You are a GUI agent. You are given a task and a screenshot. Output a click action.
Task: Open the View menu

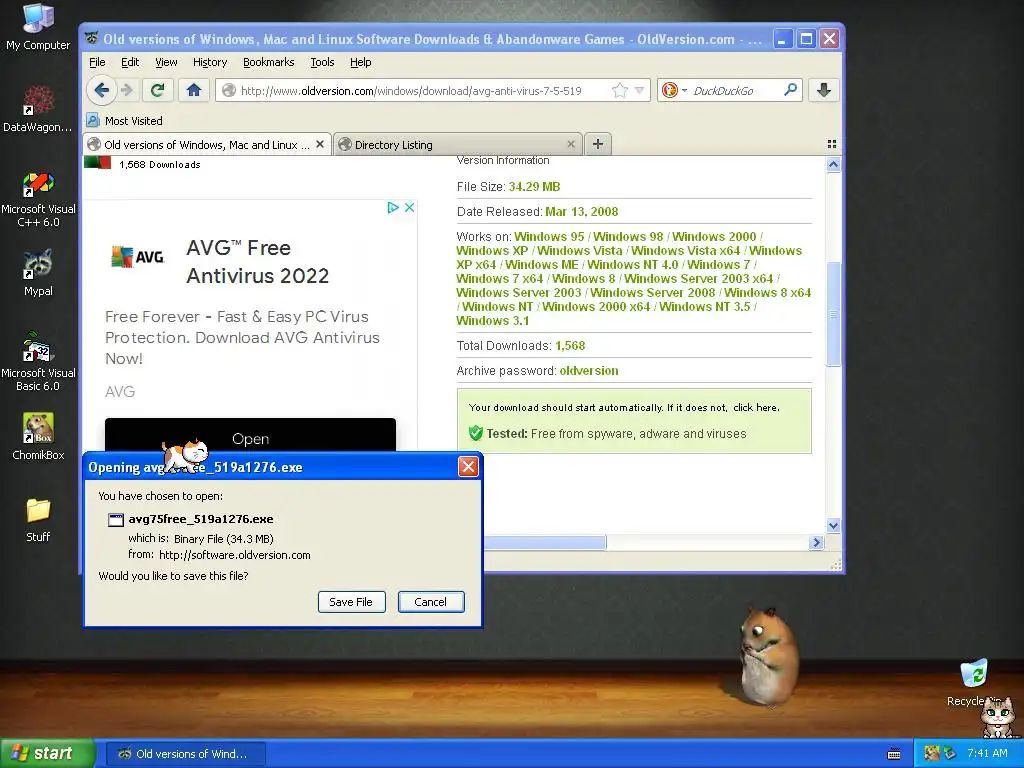pyautogui.click(x=167, y=62)
